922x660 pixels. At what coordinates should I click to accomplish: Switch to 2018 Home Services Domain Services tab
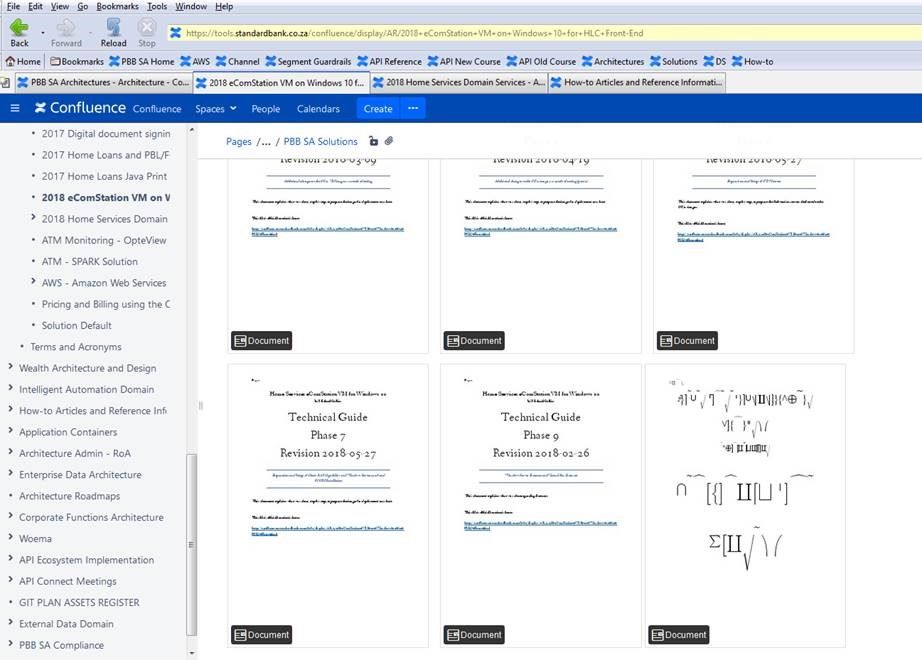pyautogui.click(x=459, y=82)
